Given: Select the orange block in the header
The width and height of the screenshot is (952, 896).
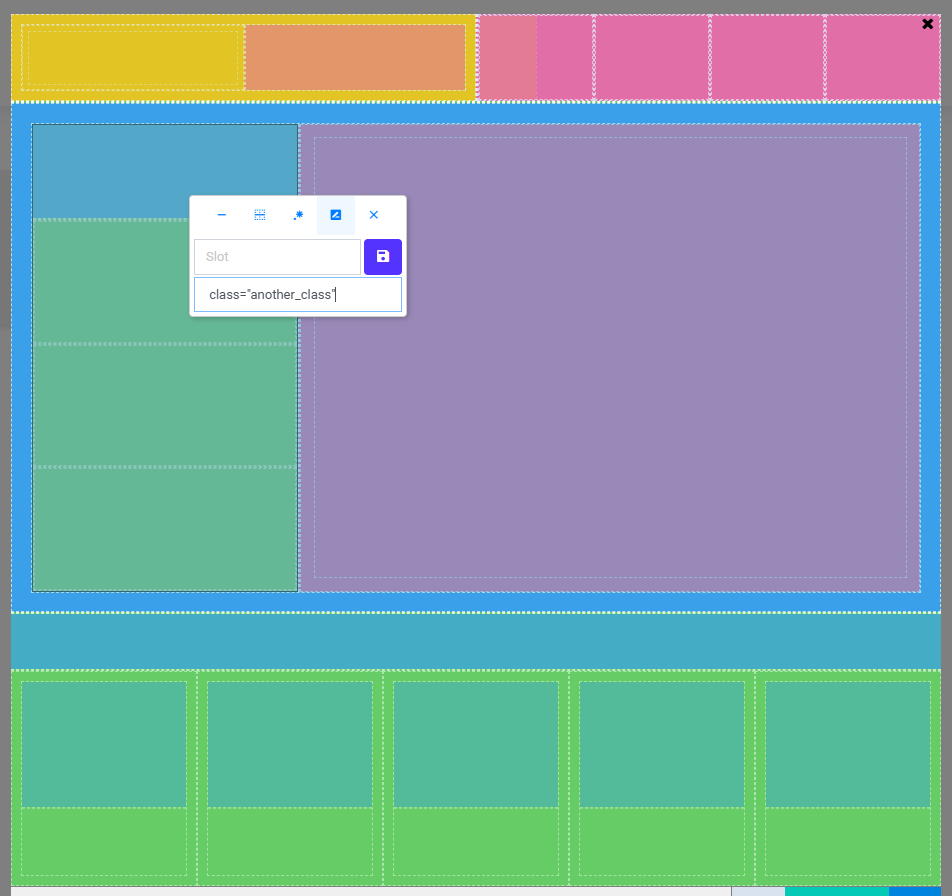Looking at the screenshot, I should click(355, 57).
